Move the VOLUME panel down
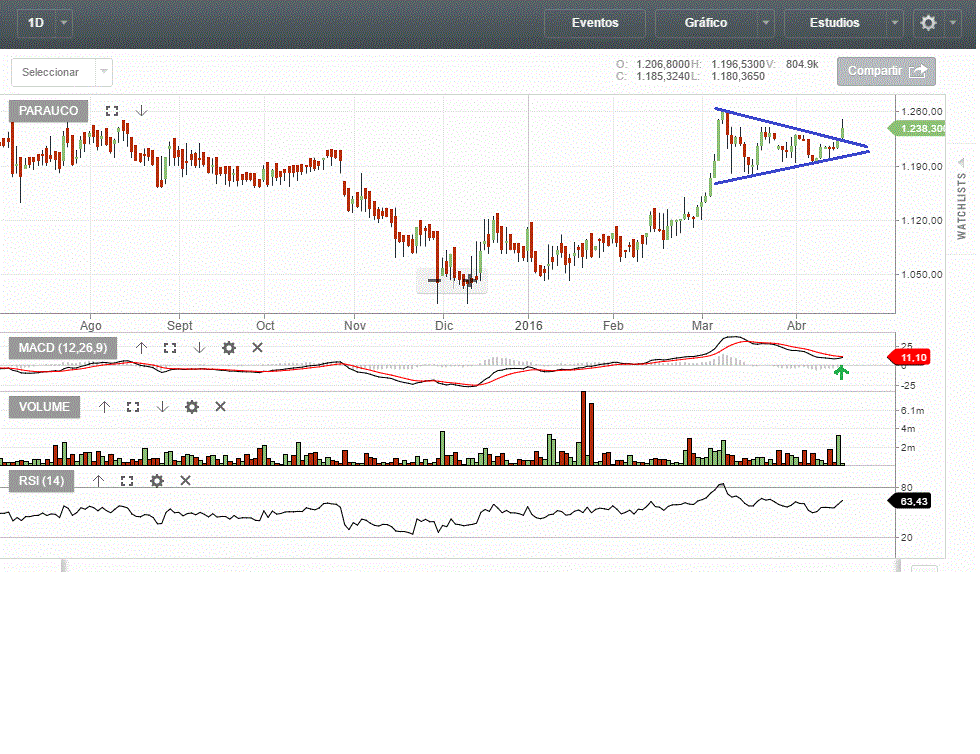 click(162, 407)
